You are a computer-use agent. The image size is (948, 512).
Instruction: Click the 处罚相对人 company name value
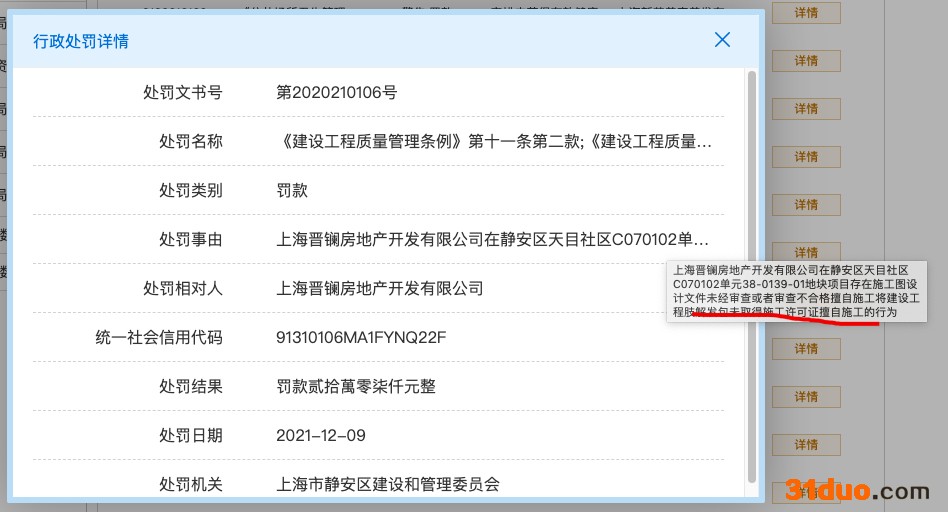[380, 288]
